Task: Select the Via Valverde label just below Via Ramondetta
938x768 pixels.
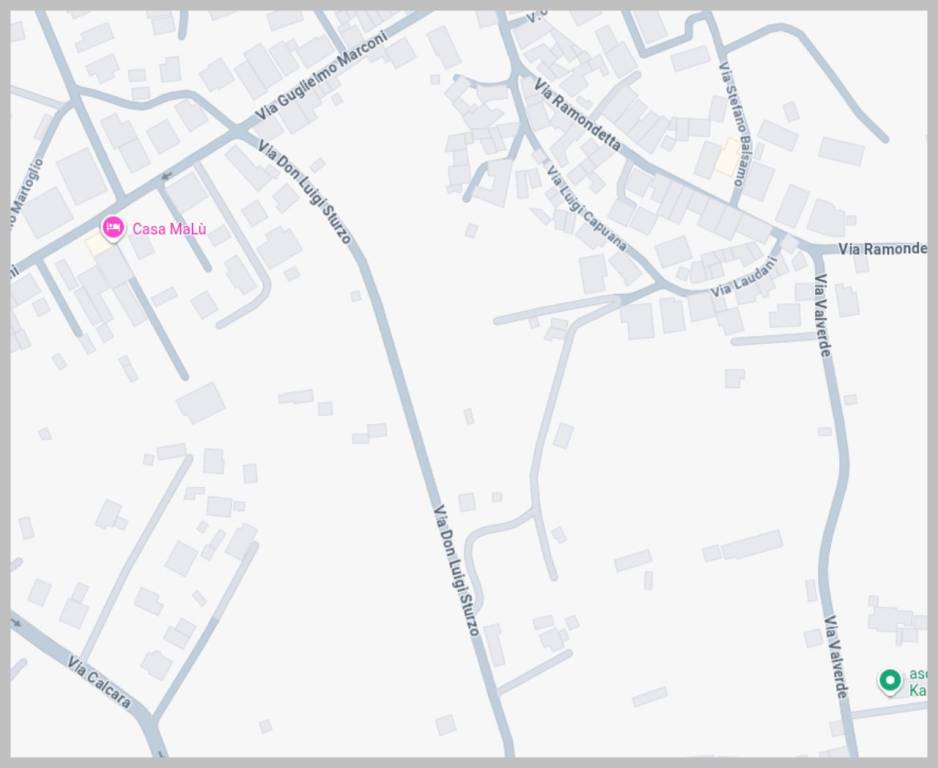Action: coord(823,315)
